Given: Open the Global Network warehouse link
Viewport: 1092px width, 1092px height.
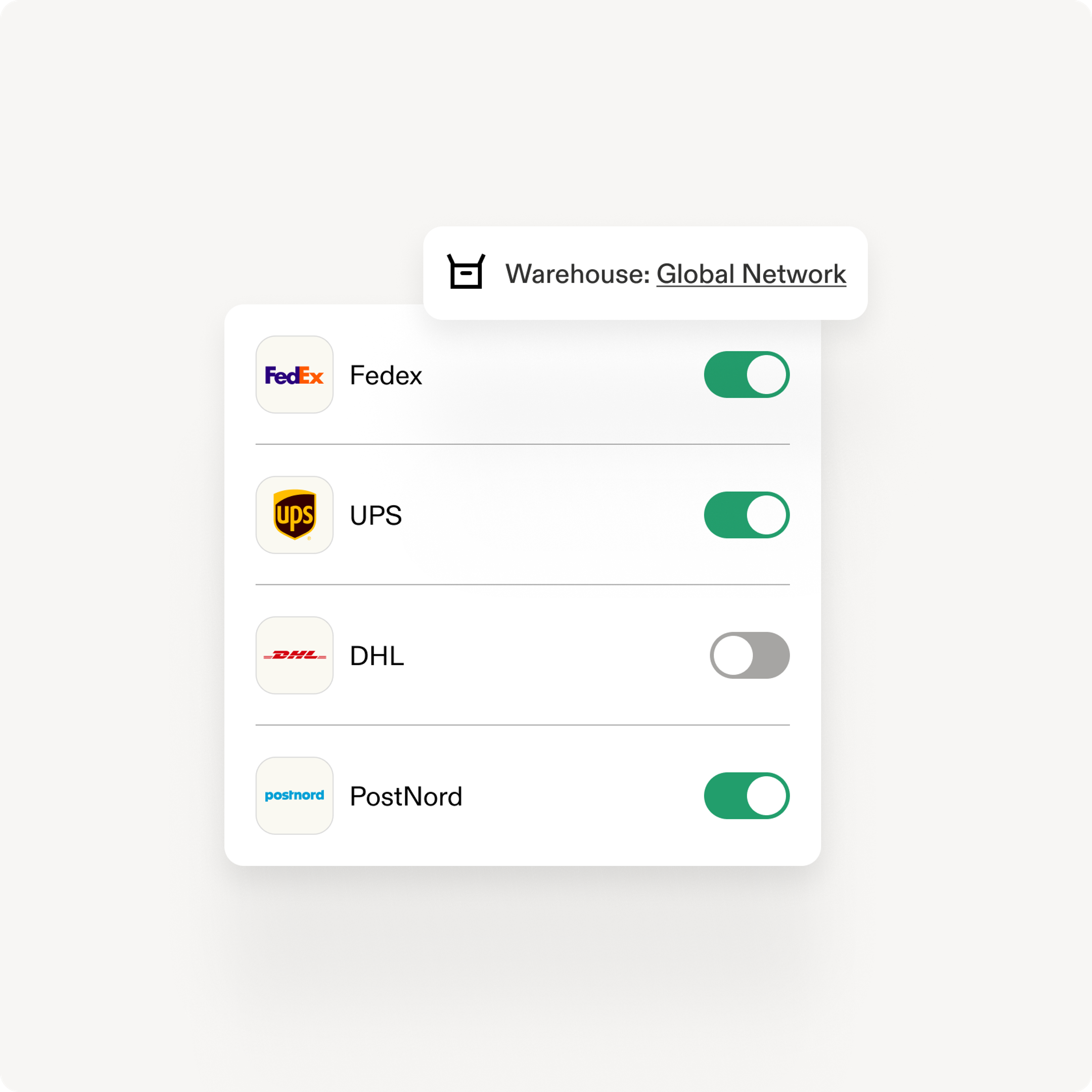Looking at the screenshot, I should click(751, 274).
